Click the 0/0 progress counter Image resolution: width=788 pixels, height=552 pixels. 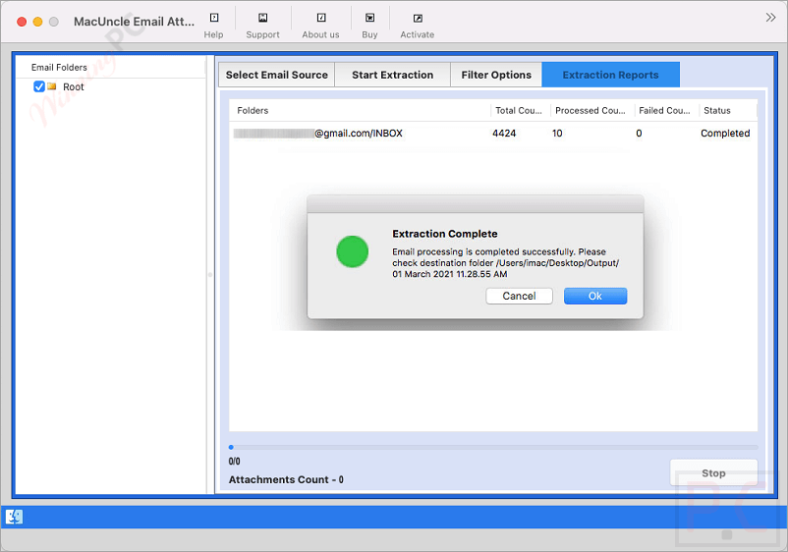234,461
